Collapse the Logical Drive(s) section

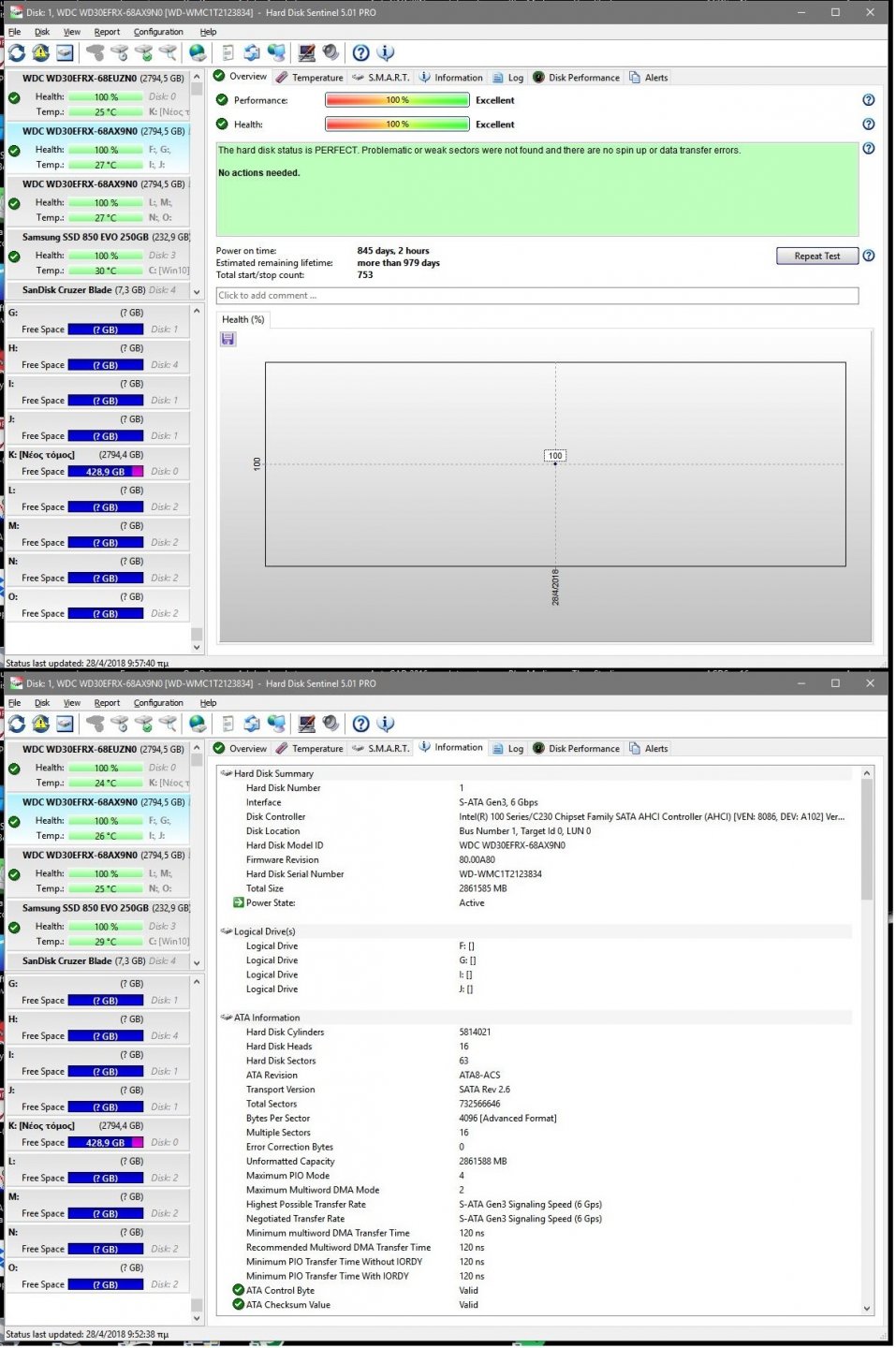pyautogui.click(x=226, y=932)
